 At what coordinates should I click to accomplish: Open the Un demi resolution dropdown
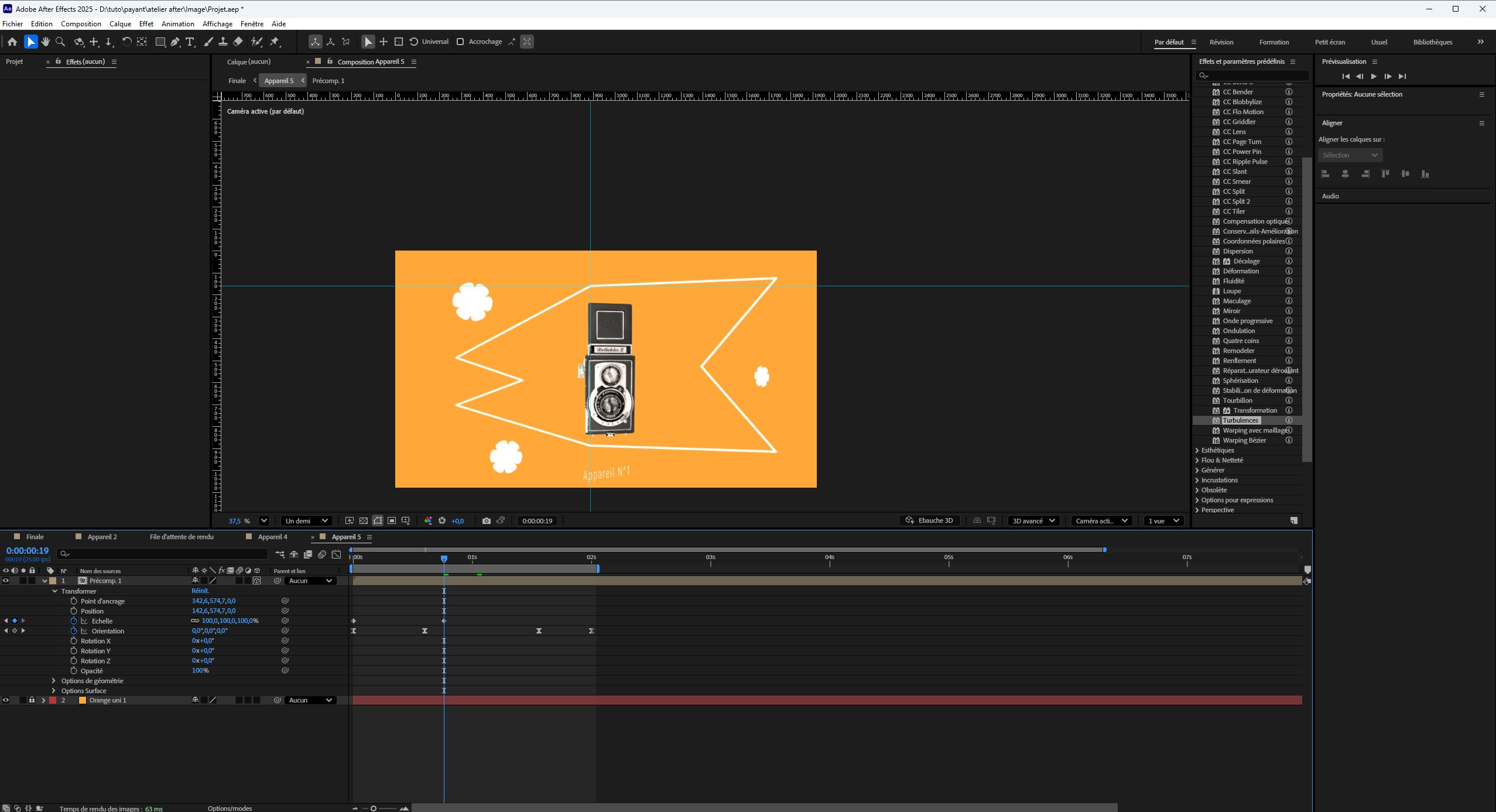click(306, 520)
